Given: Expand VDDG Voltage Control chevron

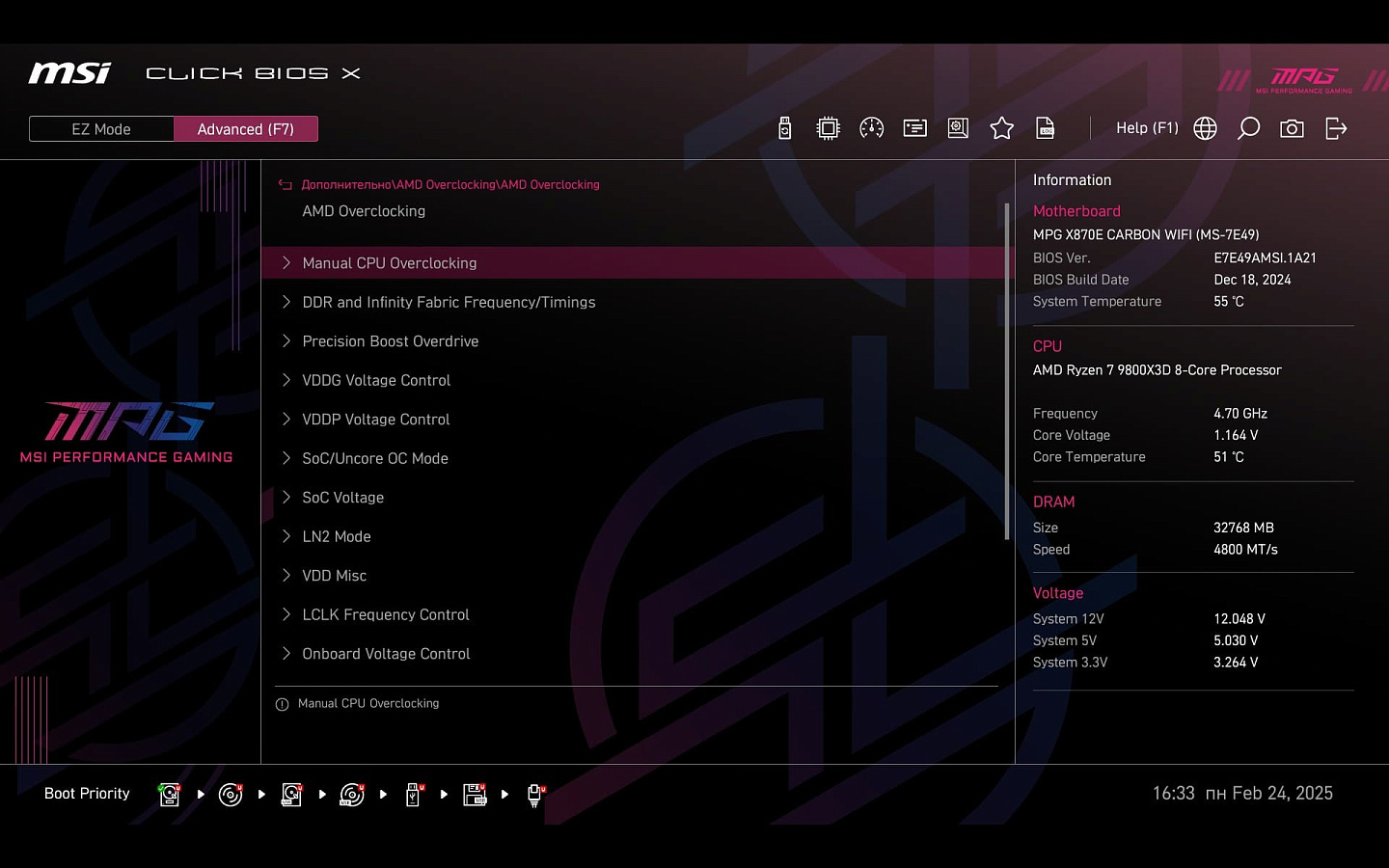Looking at the screenshot, I should click(286, 380).
